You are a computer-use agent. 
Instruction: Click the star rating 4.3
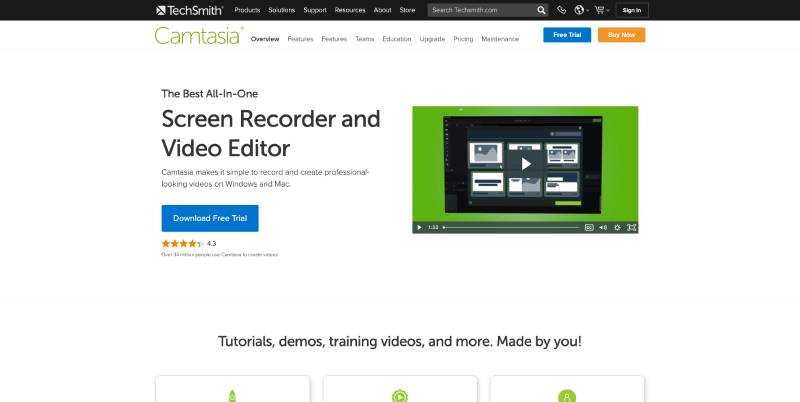click(189, 244)
